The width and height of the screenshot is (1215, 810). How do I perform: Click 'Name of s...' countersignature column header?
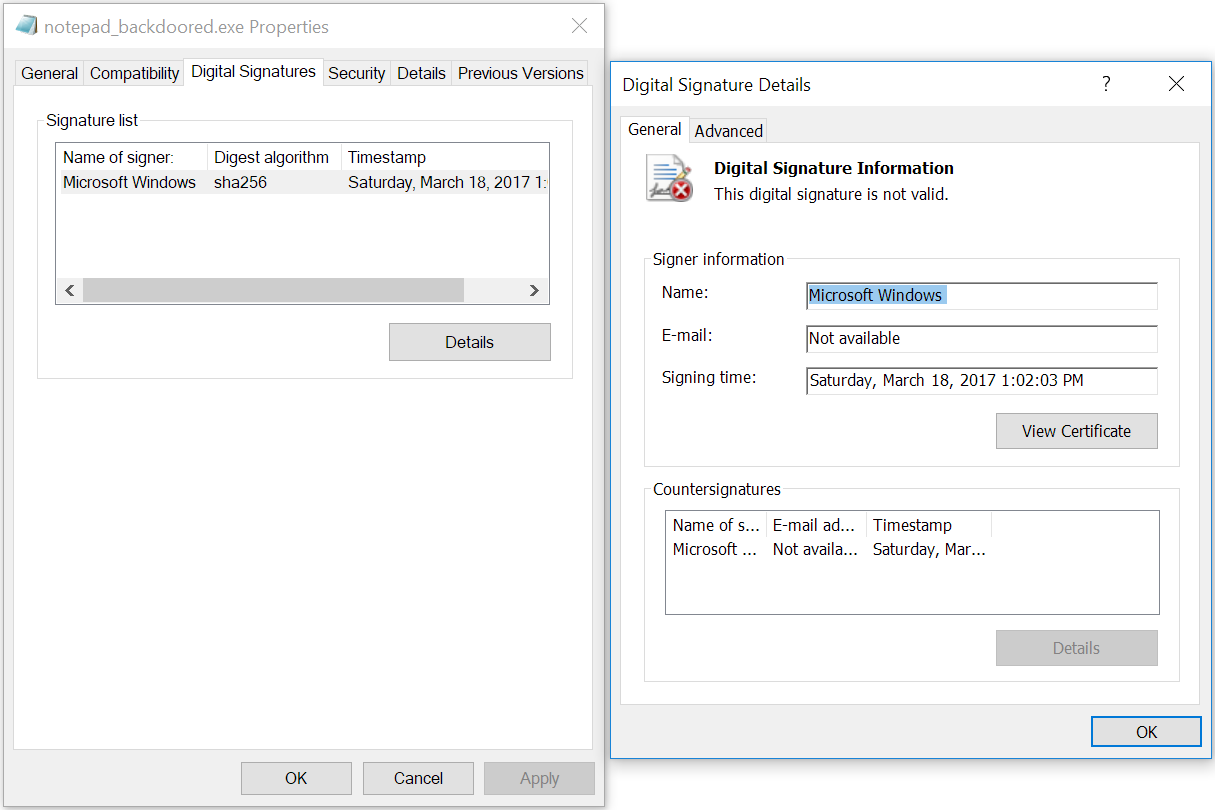tap(716, 525)
